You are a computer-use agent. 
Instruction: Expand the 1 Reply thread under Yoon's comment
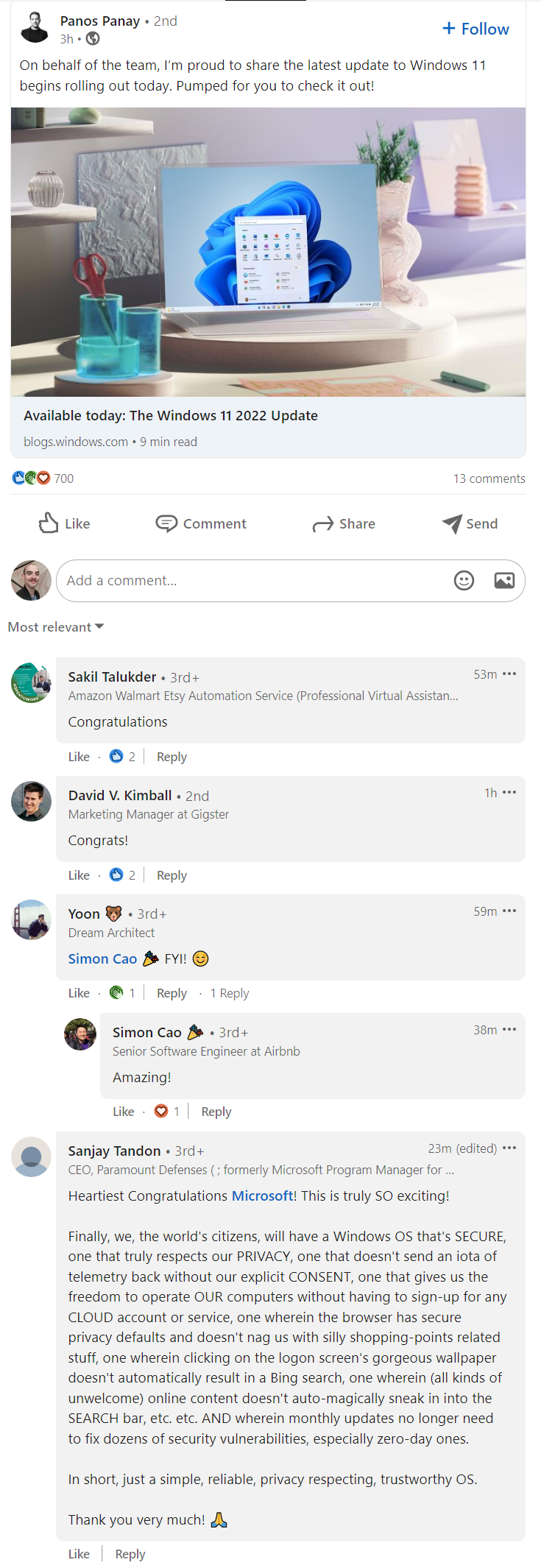[x=229, y=993]
